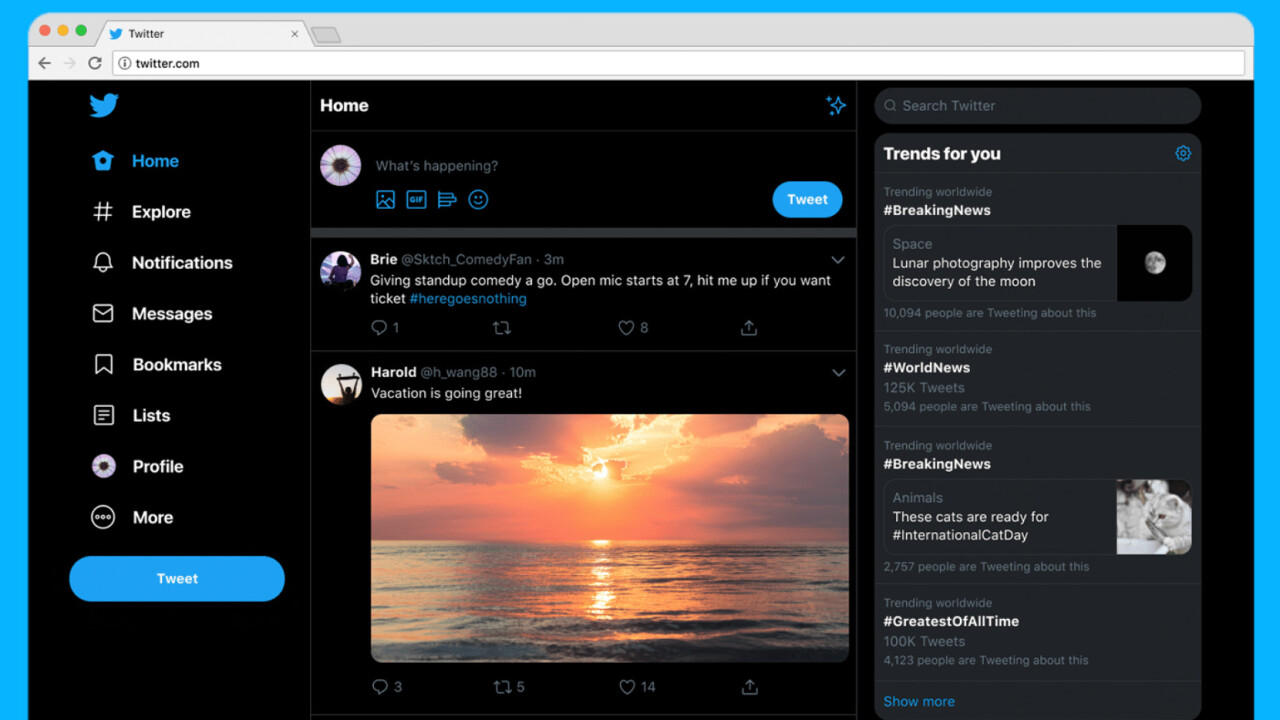Image resolution: width=1280 pixels, height=720 pixels.
Task: Click the sparkle top tweets icon
Action: (836, 106)
